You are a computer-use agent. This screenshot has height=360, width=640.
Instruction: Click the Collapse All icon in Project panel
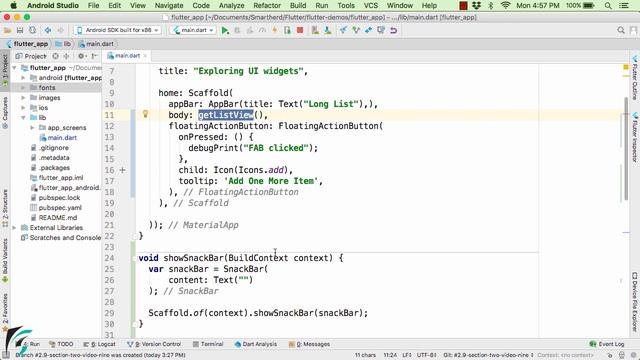[x=67, y=56]
